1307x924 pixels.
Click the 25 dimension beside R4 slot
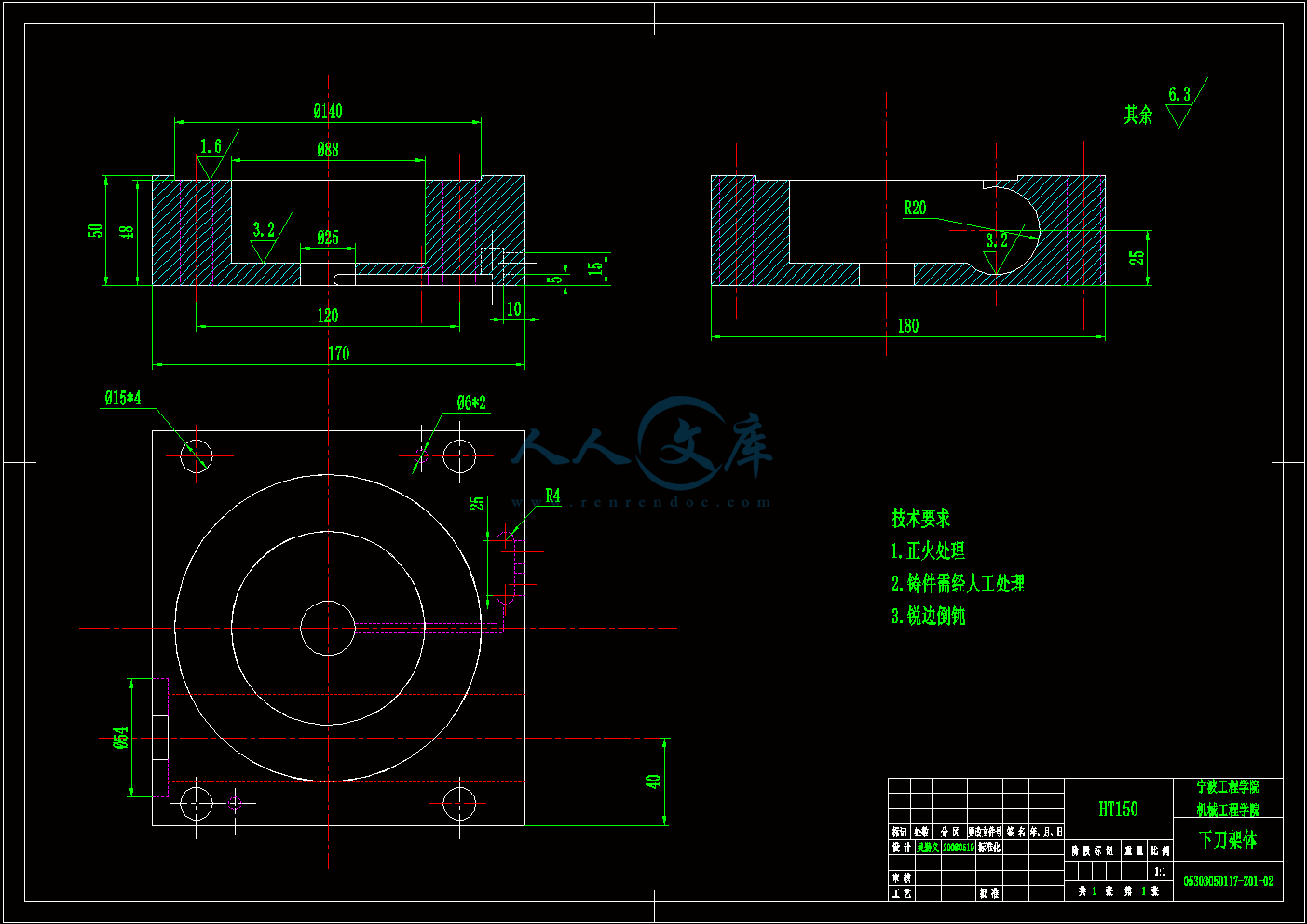point(478,503)
